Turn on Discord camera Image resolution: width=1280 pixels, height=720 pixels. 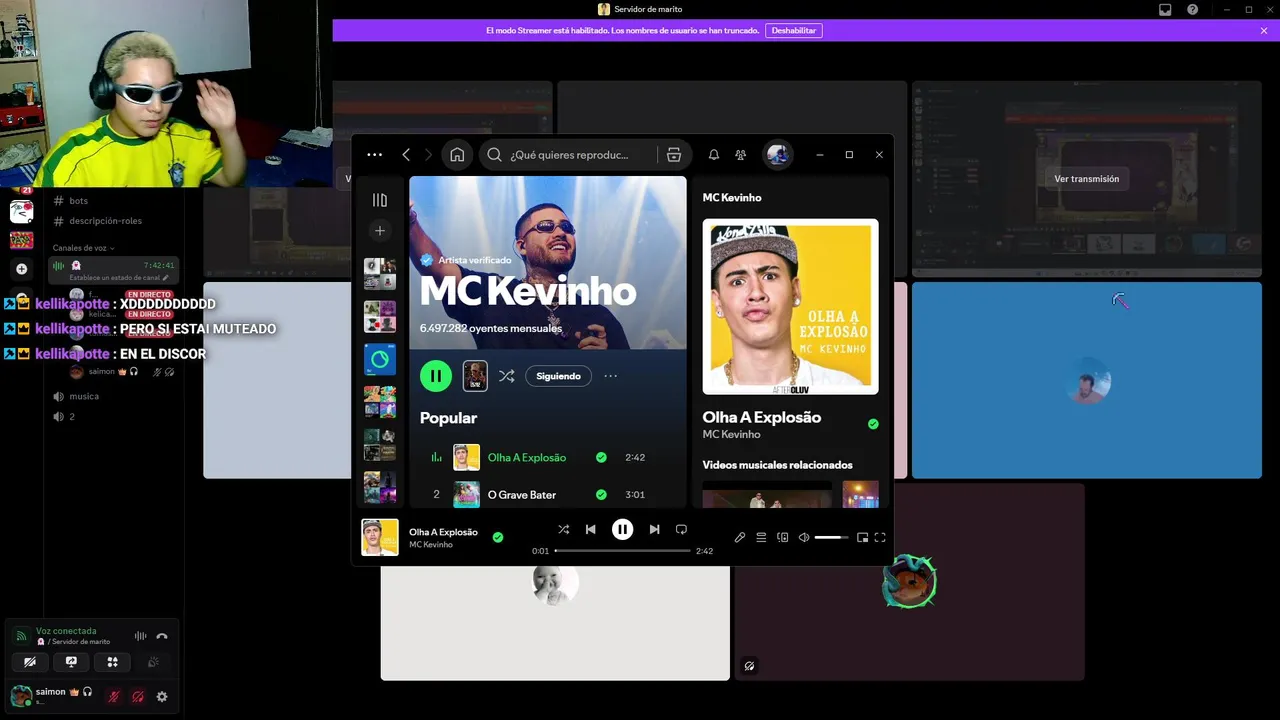point(30,662)
